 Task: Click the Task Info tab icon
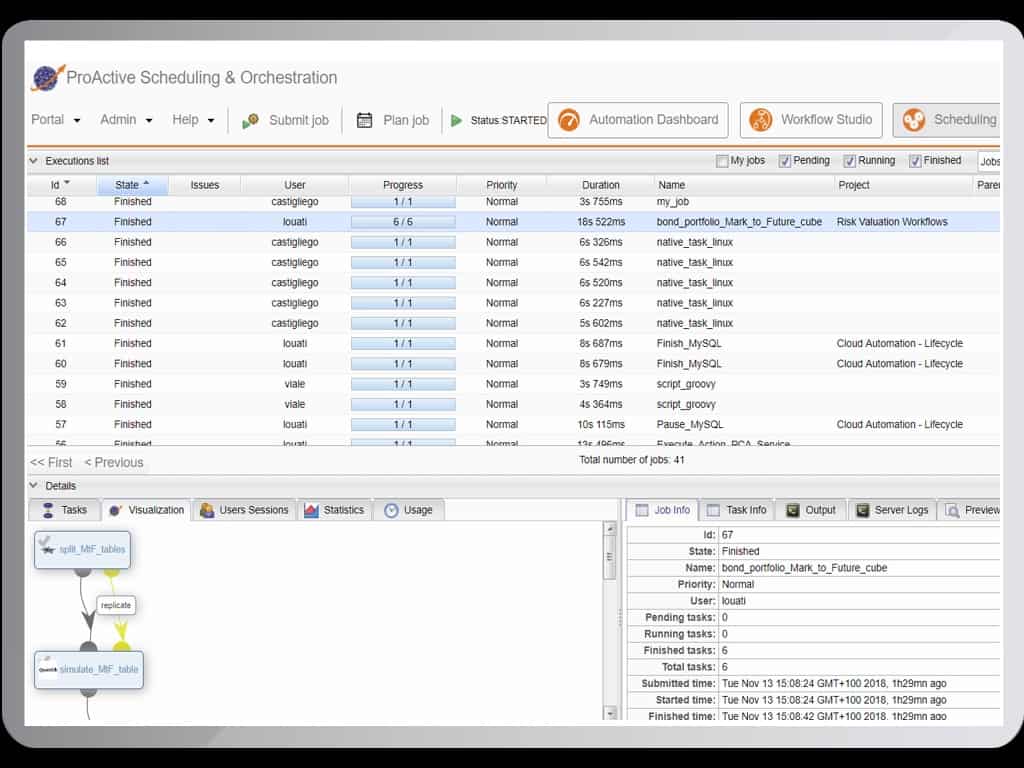coord(713,510)
